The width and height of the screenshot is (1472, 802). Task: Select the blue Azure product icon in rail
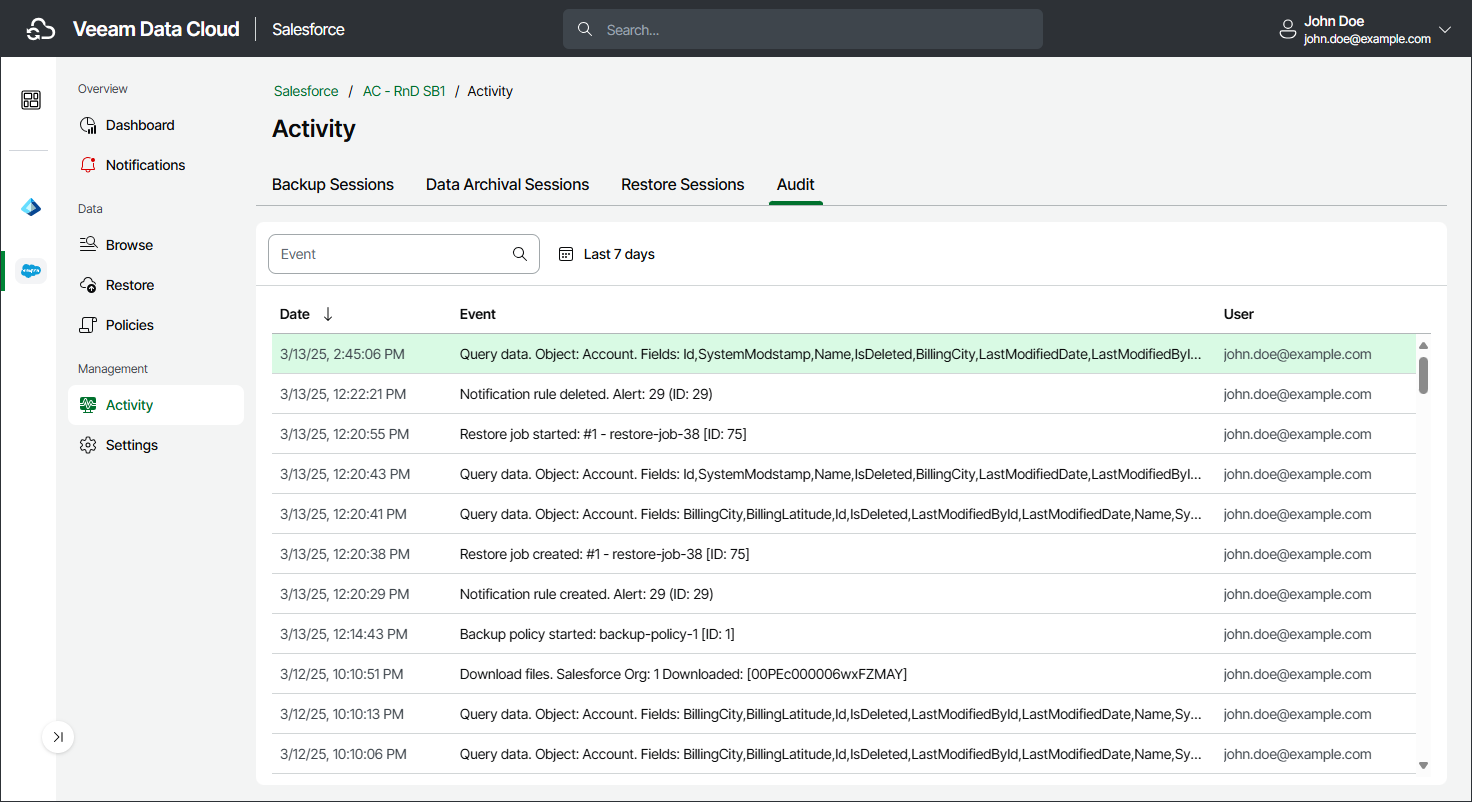pyautogui.click(x=31, y=207)
